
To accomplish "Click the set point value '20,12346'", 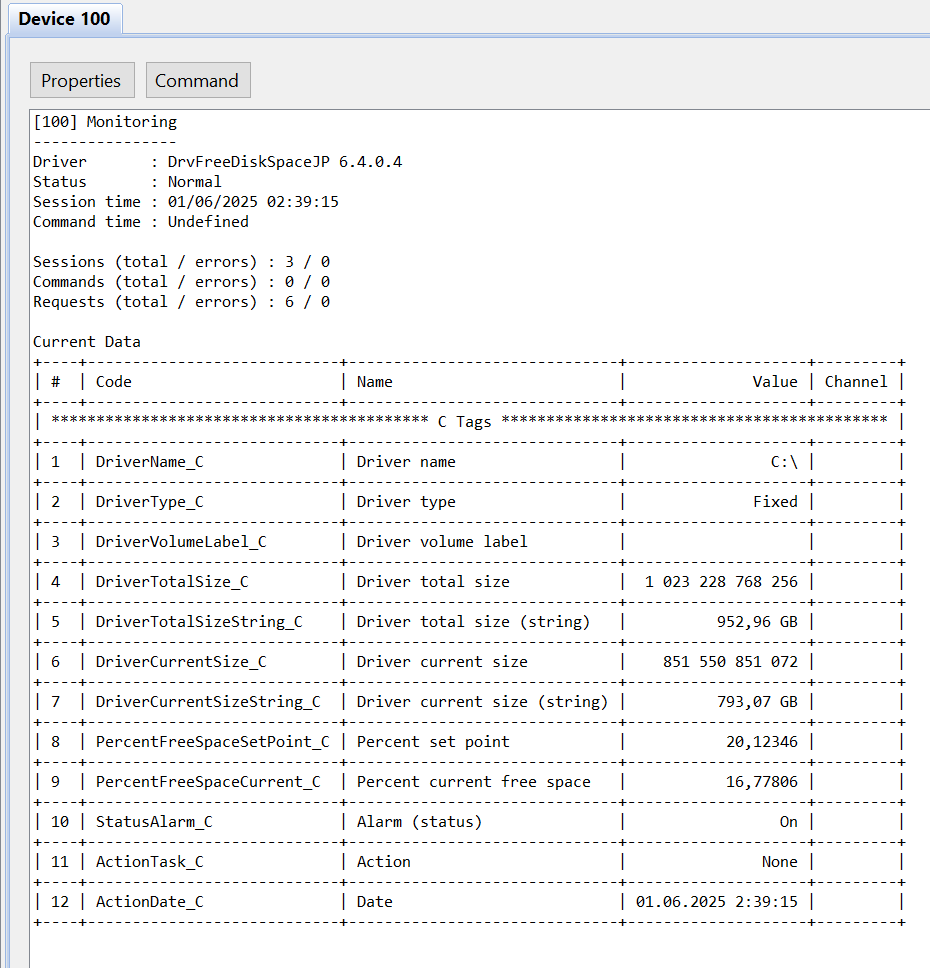I will click(x=762, y=742).
